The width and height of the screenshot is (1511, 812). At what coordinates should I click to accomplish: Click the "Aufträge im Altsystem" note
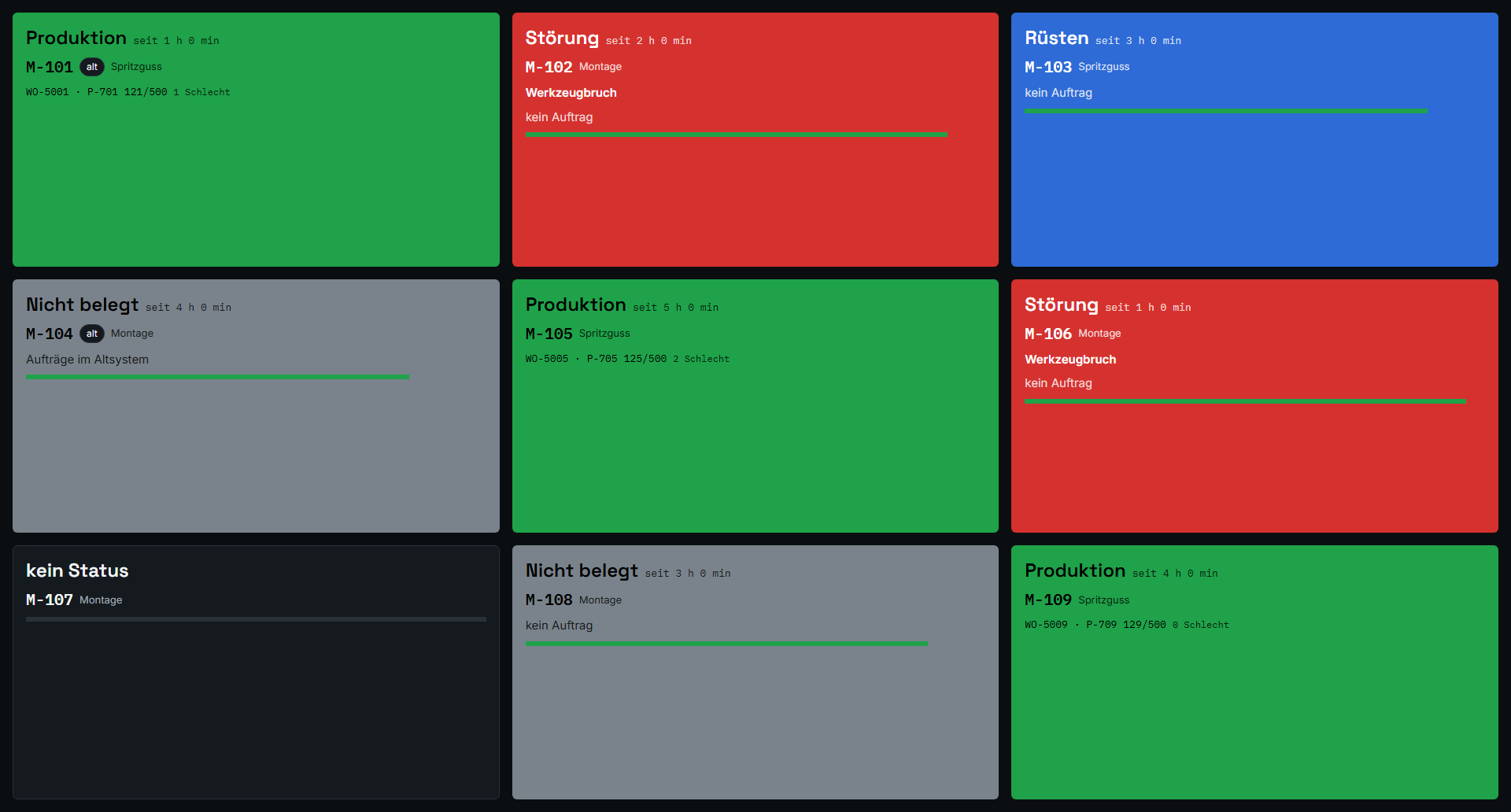pos(87,360)
